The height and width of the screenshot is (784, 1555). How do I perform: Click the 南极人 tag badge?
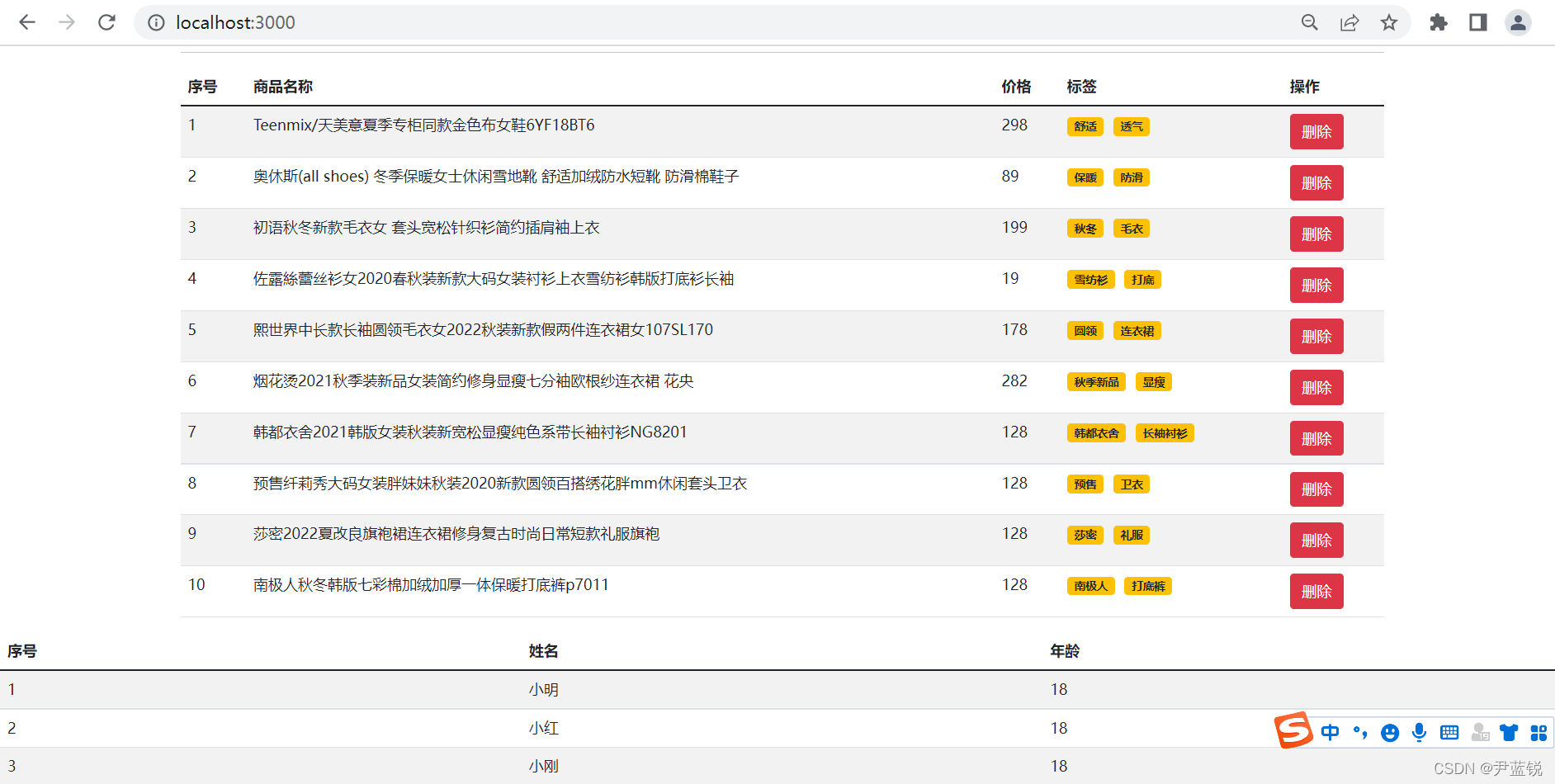click(1091, 586)
